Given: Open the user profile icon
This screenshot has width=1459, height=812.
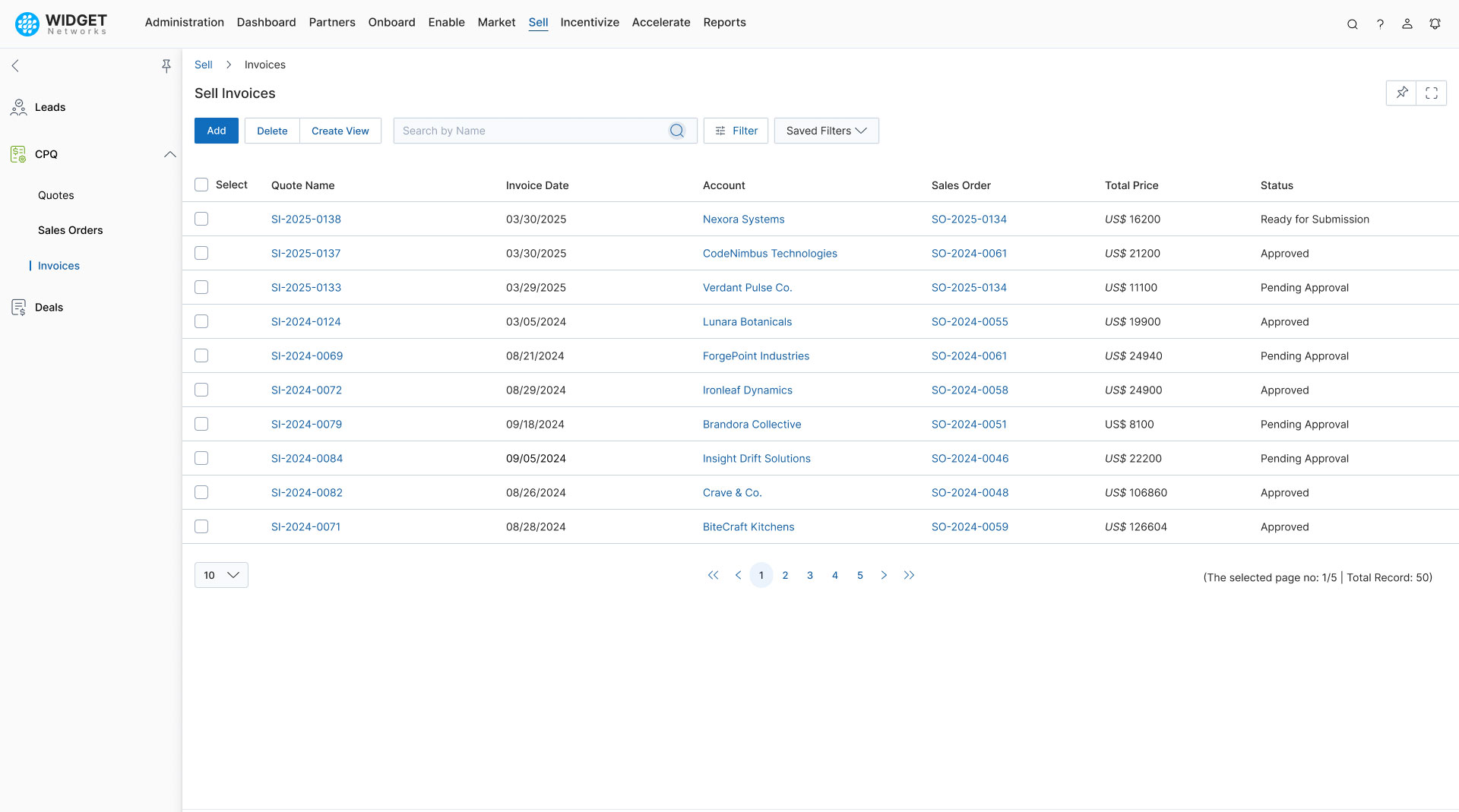Looking at the screenshot, I should point(1407,24).
